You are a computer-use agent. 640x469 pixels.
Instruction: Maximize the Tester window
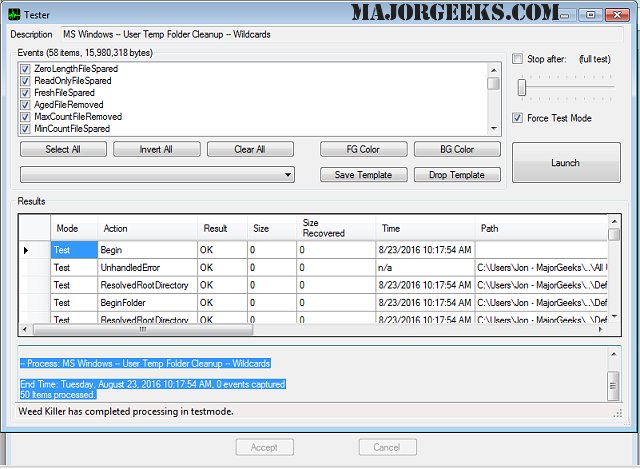point(591,15)
